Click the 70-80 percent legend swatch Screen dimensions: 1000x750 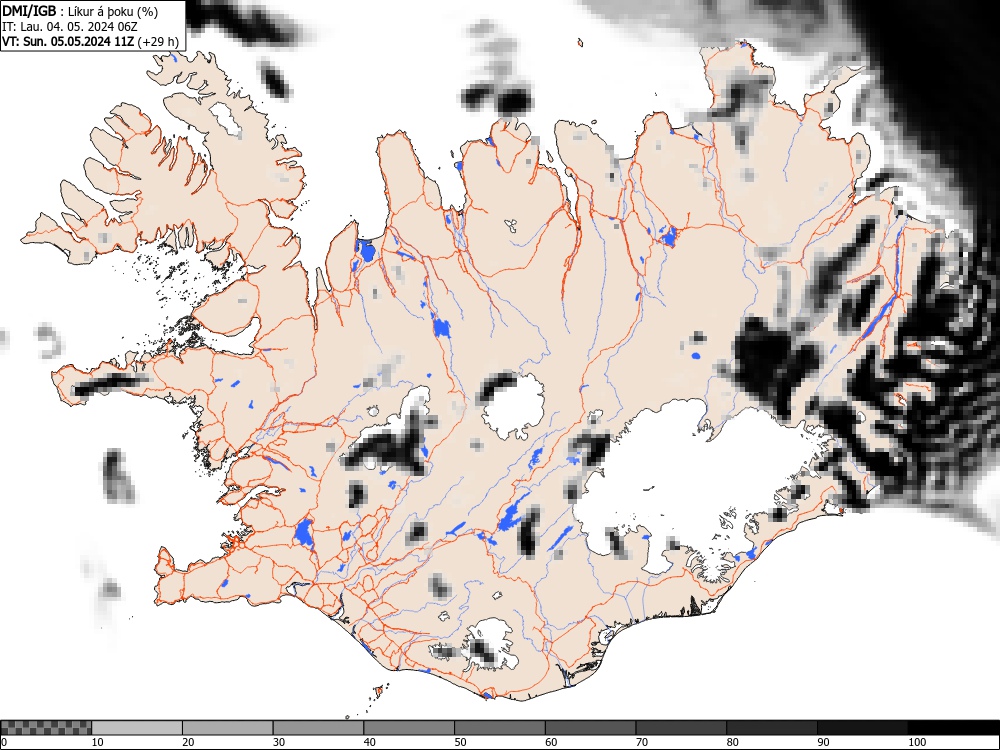pyautogui.click(x=681, y=728)
